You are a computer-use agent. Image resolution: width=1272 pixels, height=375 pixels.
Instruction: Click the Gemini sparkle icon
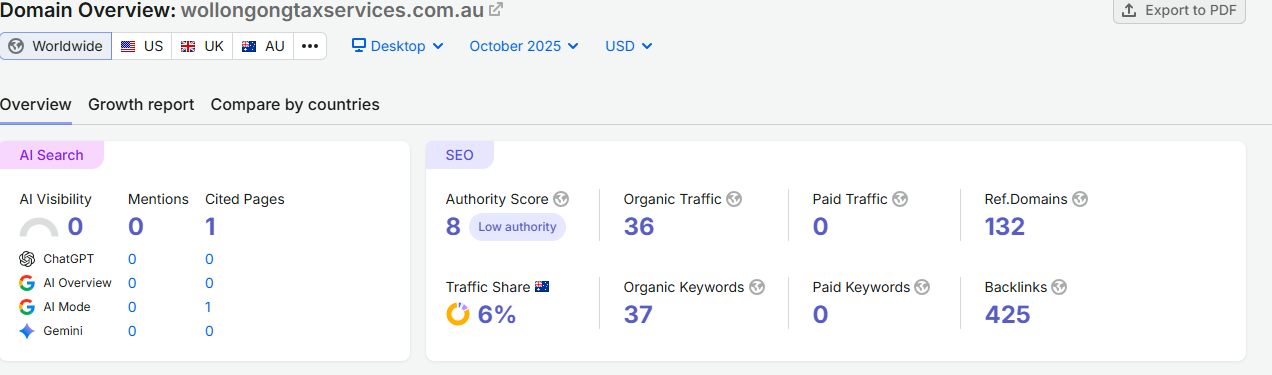pyautogui.click(x=27, y=331)
